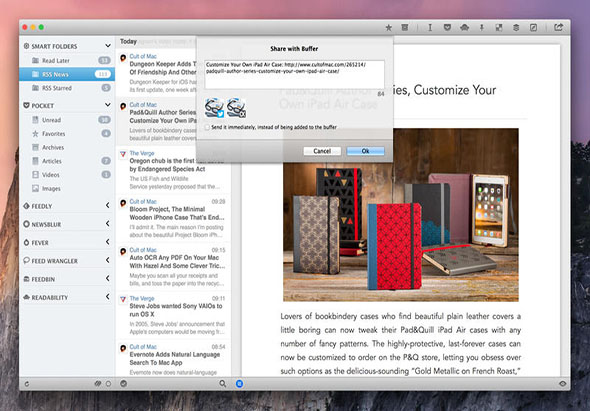Click Cancel in the Share with Buffer dialog

[x=322, y=151]
